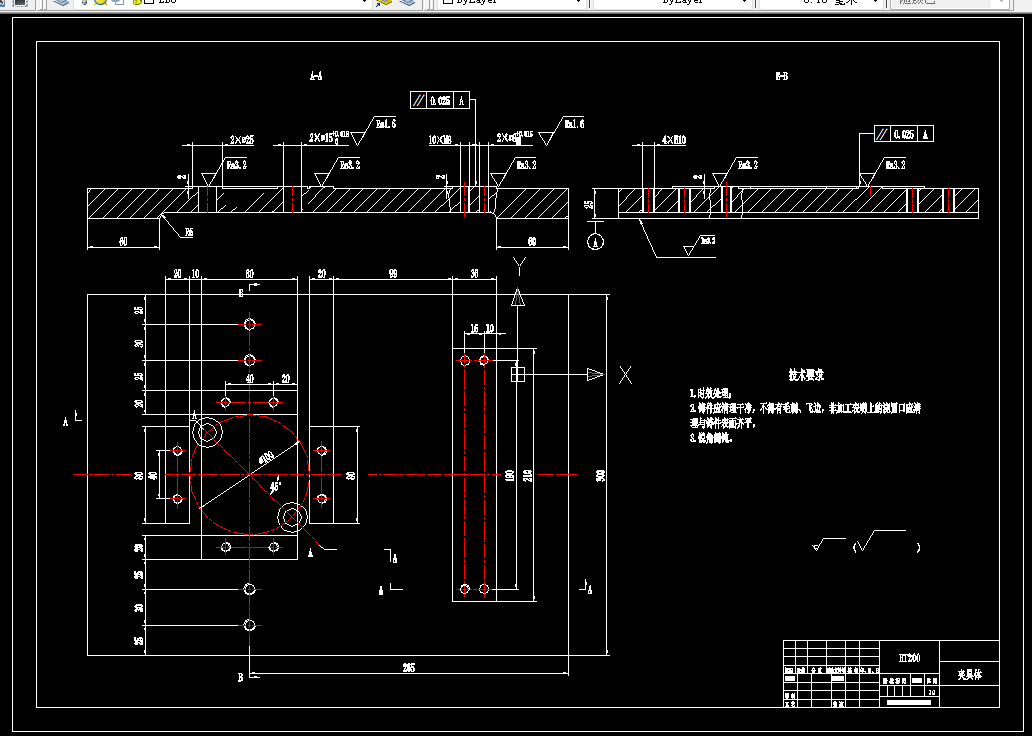1032x736 pixels.
Task: Open the ByLayer linetype dropdown
Action: (x=673, y=3)
